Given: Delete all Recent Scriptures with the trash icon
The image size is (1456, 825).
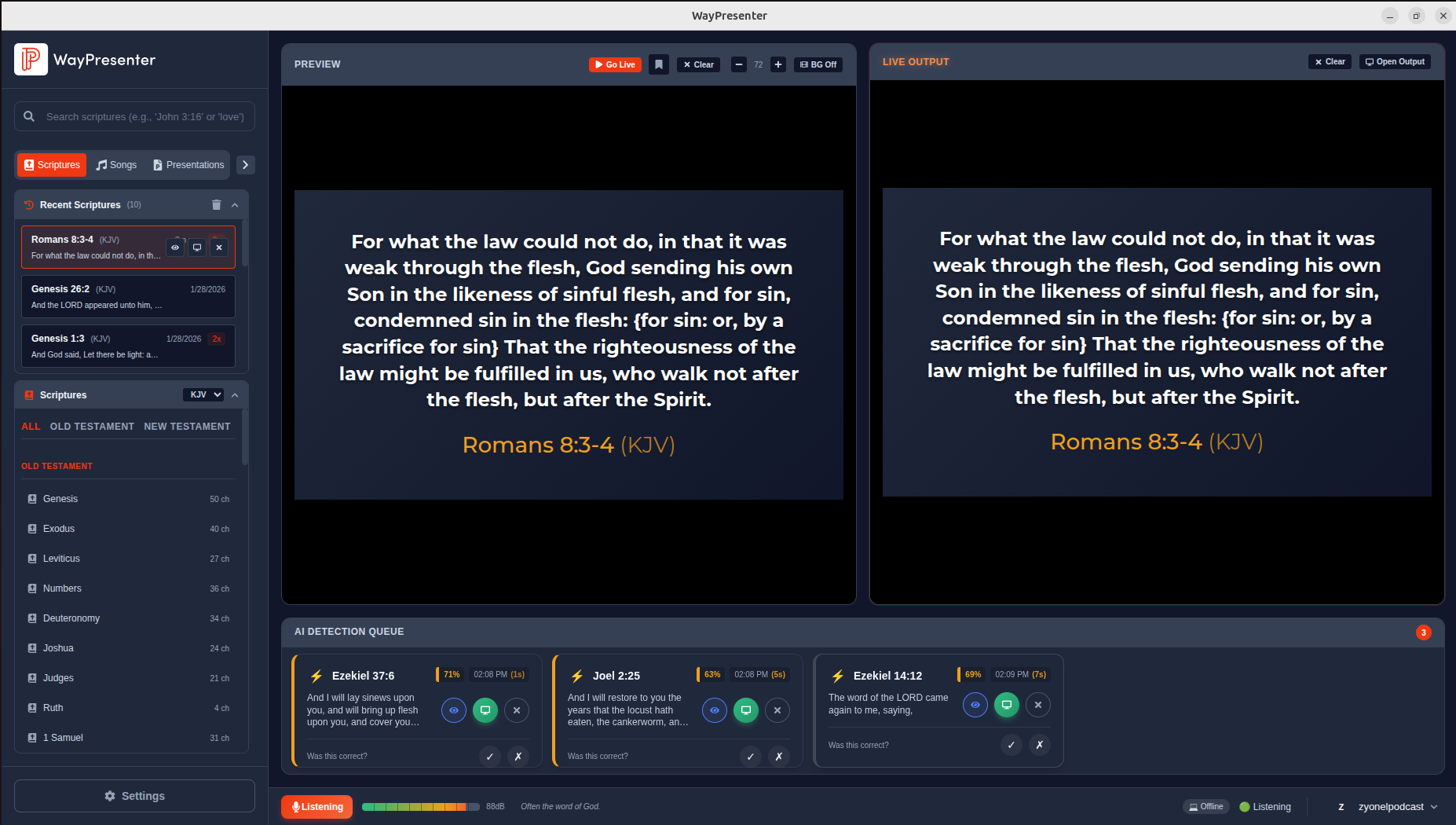Looking at the screenshot, I should (x=217, y=204).
